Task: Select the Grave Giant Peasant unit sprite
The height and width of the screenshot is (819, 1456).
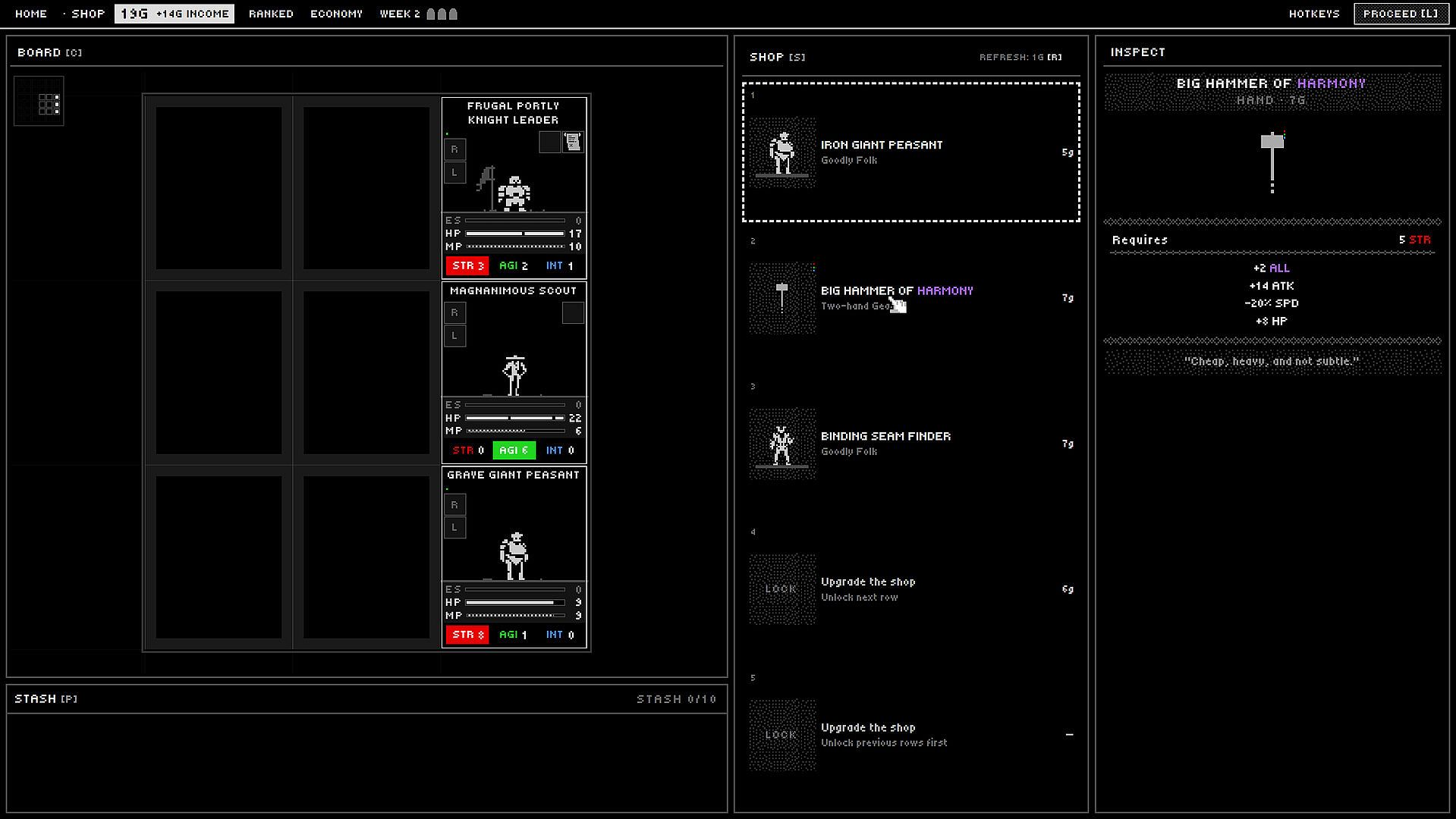Action: [514, 556]
